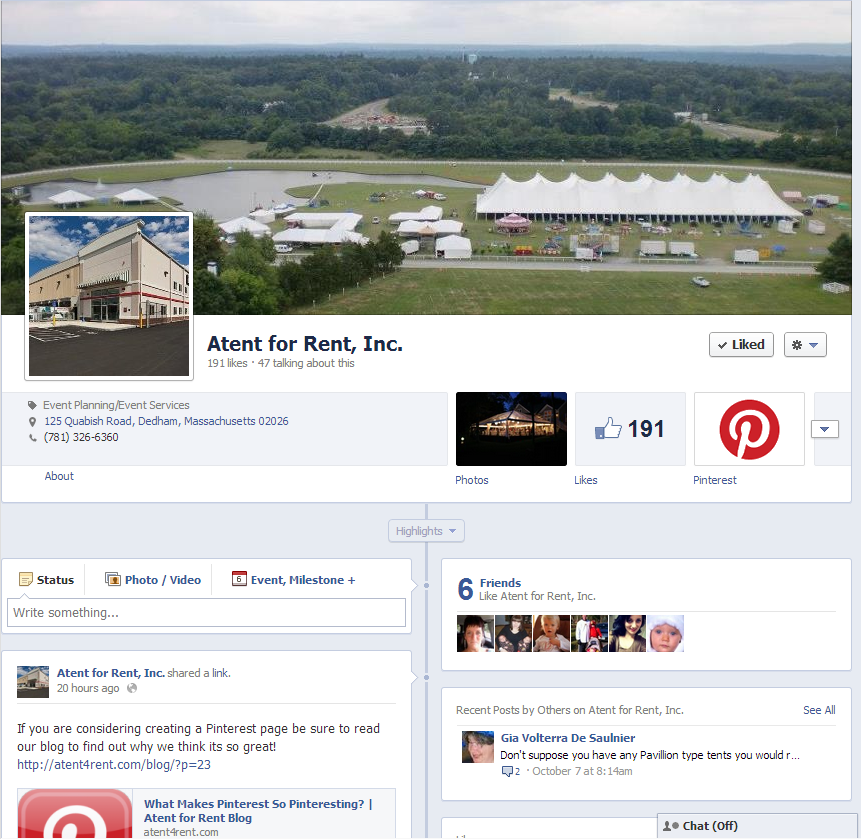Open the 191 Likes tile
861x839 pixels.
630,429
